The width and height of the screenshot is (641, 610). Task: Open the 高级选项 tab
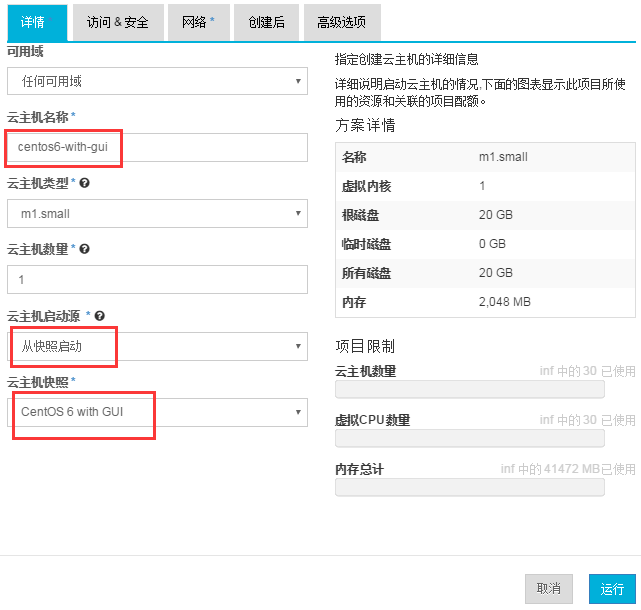tap(341, 21)
